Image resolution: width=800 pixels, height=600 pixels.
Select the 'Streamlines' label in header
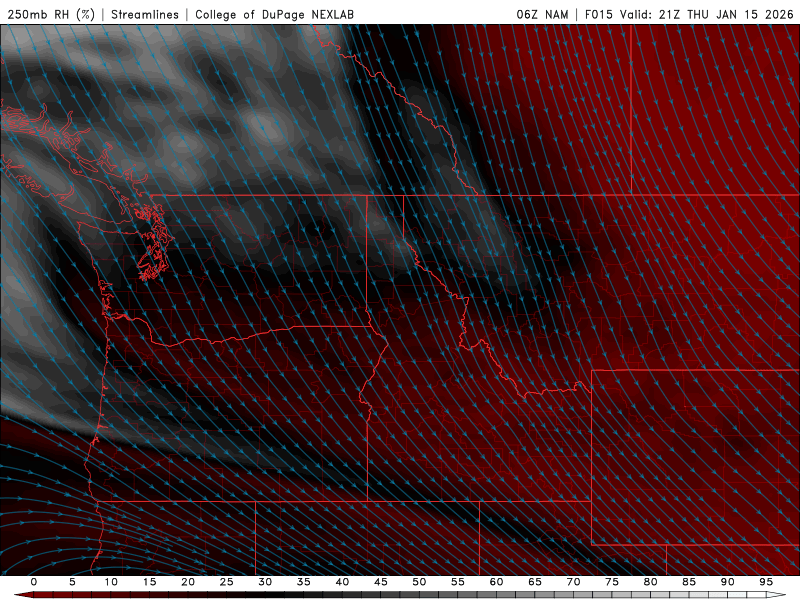click(x=145, y=14)
